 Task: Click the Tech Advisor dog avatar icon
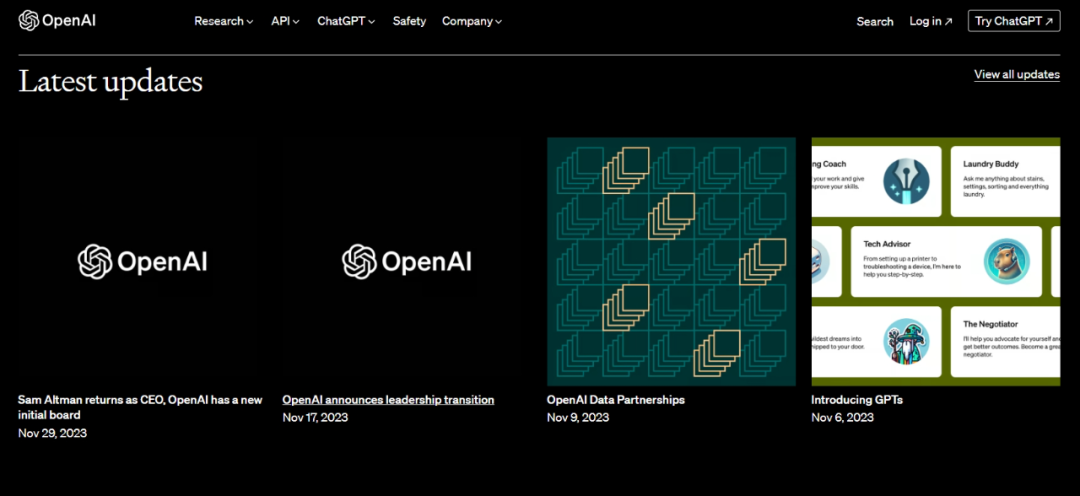pos(1006,261)
